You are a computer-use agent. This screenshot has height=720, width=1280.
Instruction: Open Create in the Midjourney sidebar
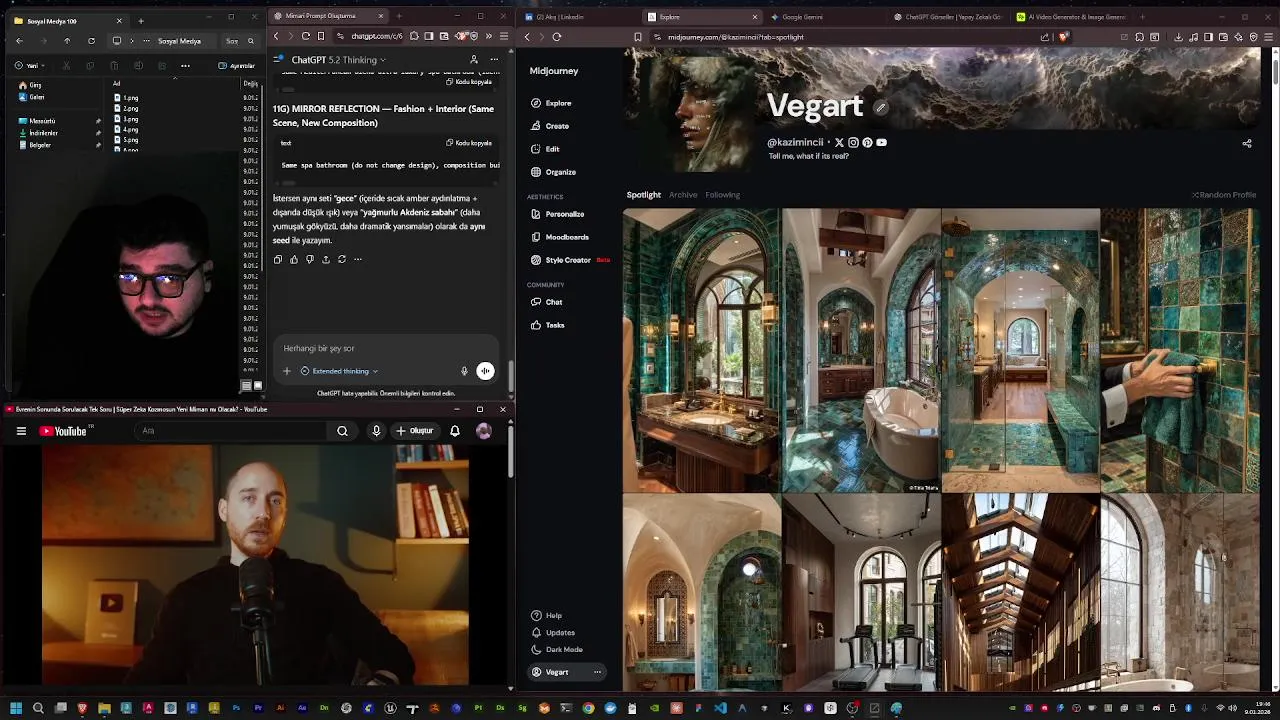pyautogui.click(x=550, y=126)
